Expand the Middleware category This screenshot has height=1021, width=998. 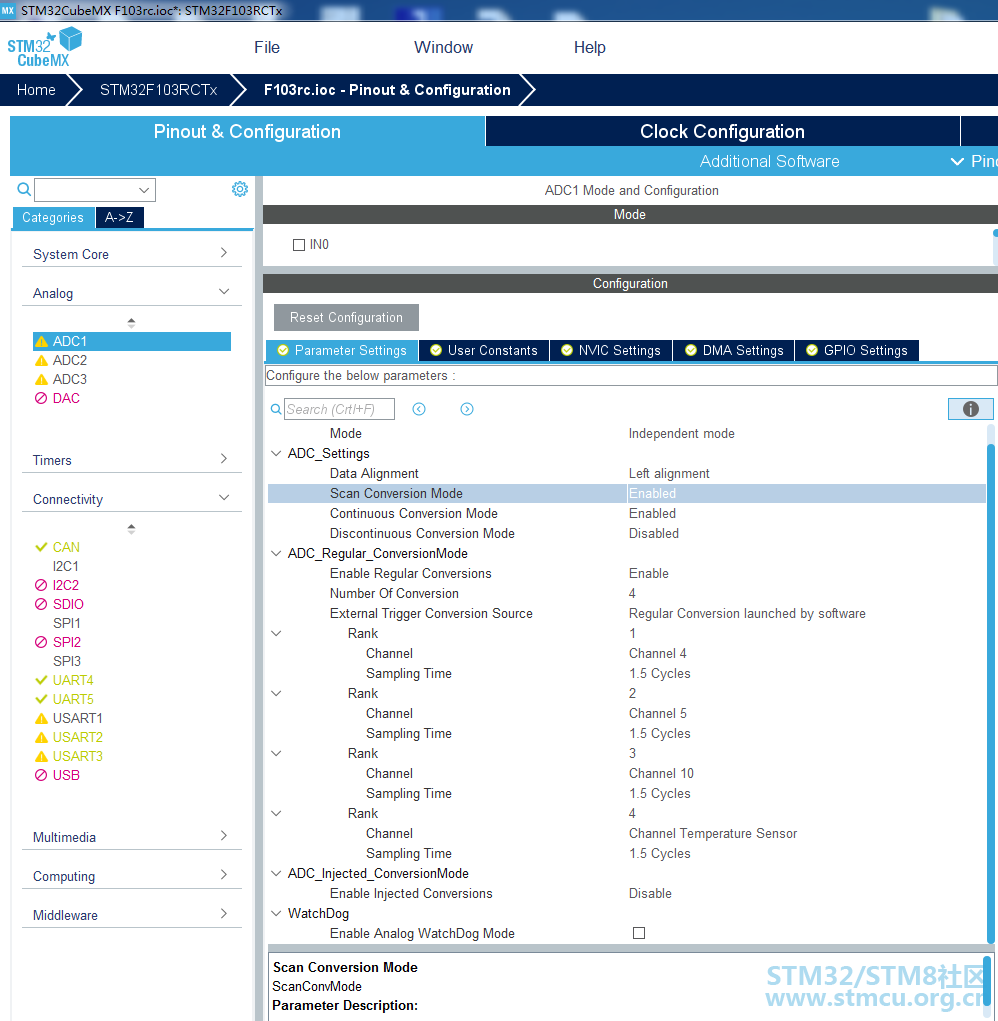224,914
